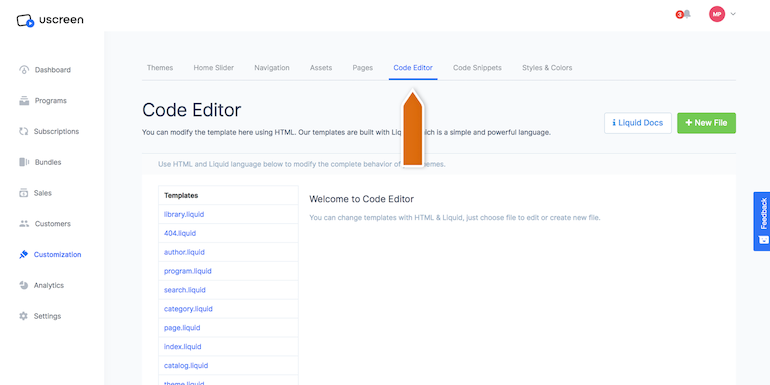The width and height of the screenshot is (770, 385).
Task: Open category.liquid template
Action: point(188,309)
